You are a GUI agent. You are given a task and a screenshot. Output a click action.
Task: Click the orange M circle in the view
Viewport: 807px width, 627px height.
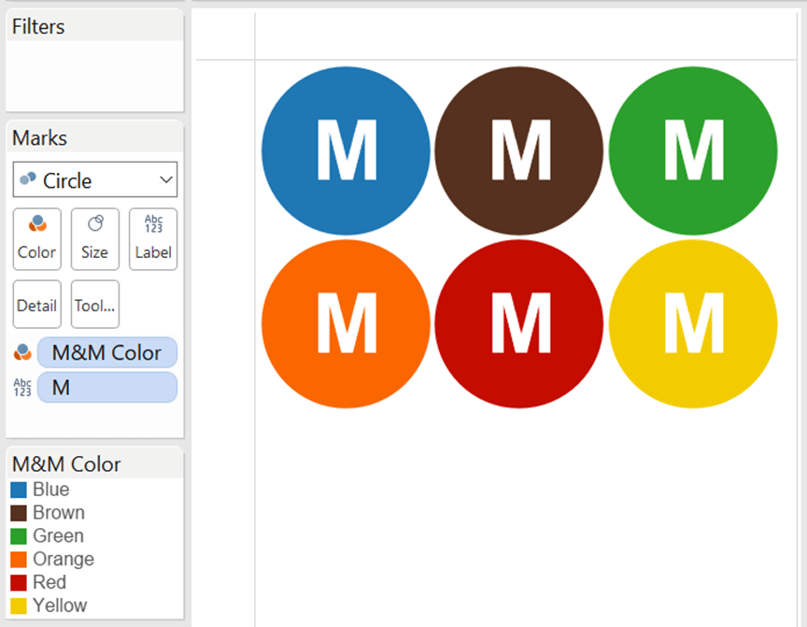click(x=345, y=323)
